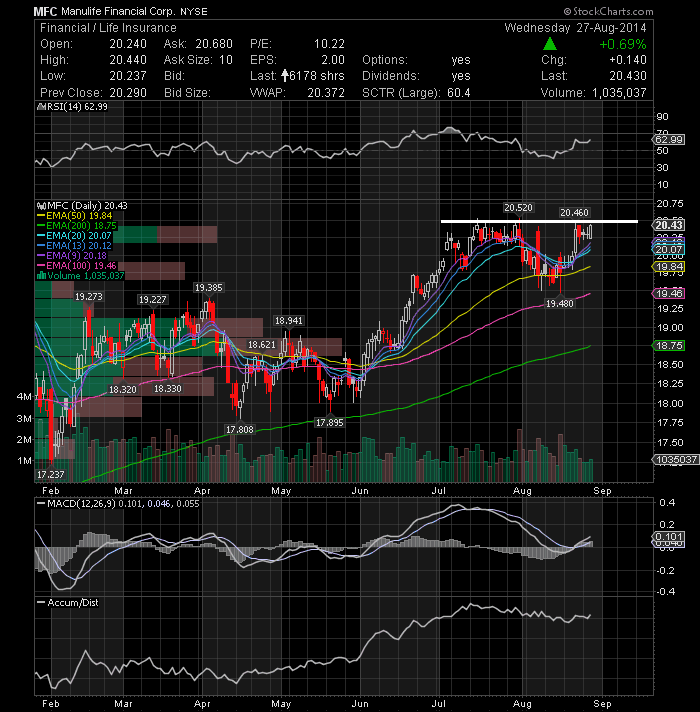Click the 20.460 peak price label

(574, 213)
